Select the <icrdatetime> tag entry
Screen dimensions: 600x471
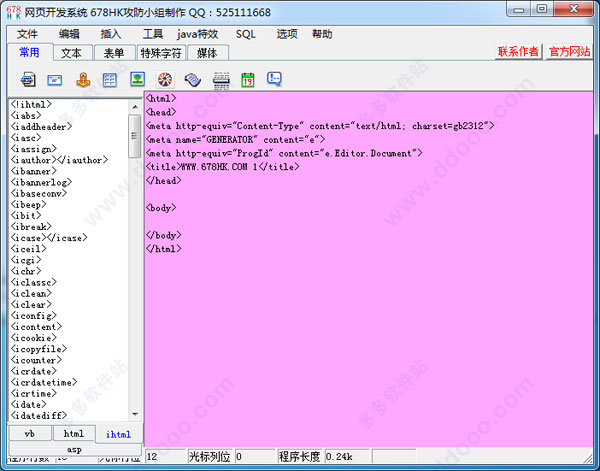(x=44, y=382)
